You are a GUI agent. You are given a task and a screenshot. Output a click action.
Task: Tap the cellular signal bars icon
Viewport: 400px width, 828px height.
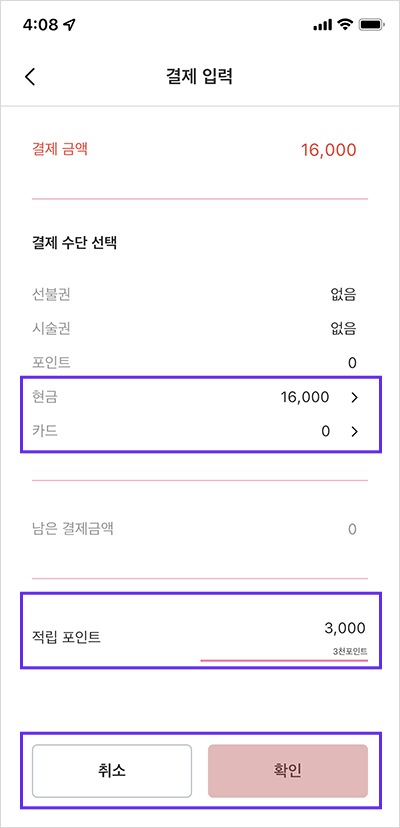pos(322,25)
